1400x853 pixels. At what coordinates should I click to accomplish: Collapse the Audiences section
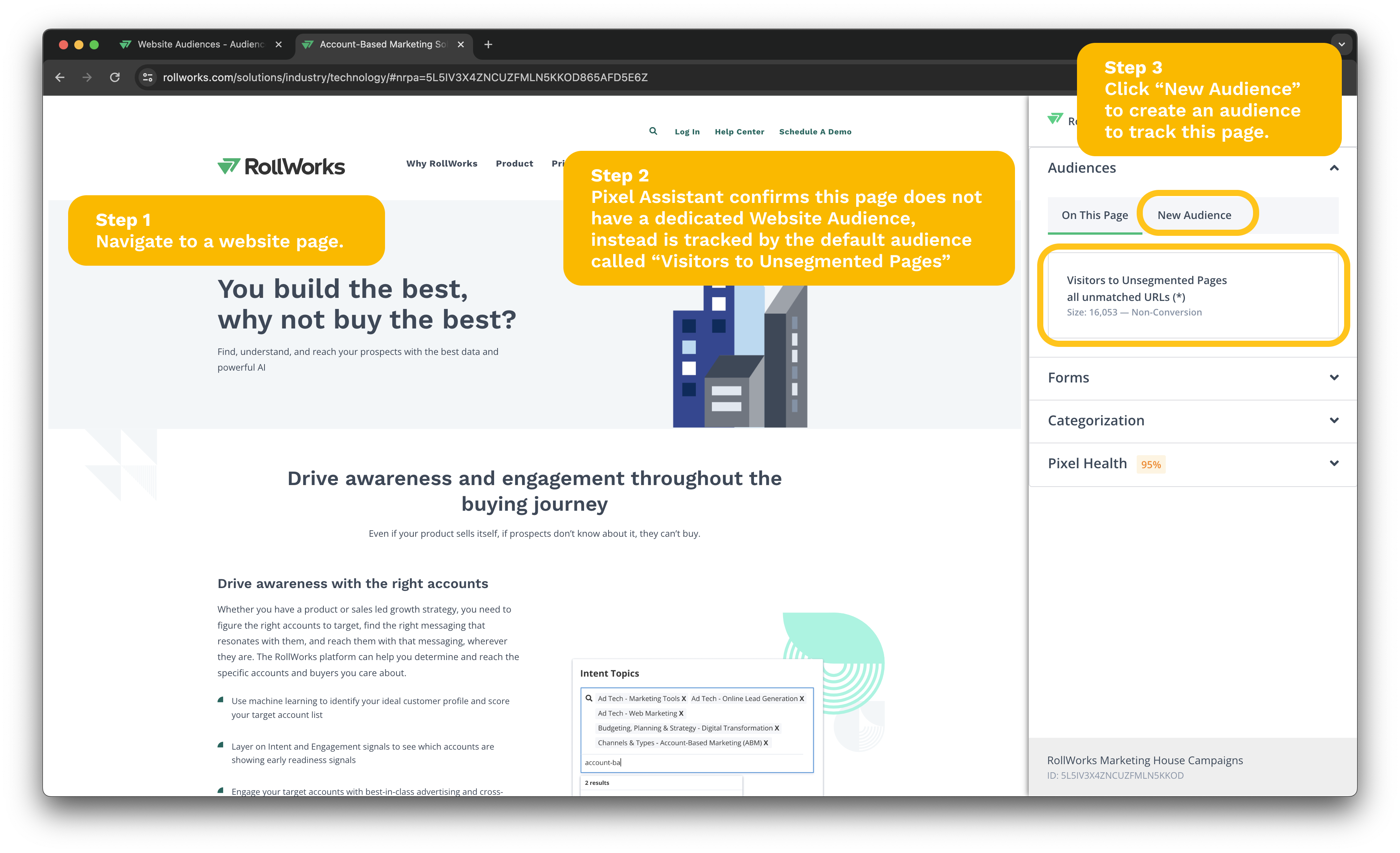(1333, 168)
